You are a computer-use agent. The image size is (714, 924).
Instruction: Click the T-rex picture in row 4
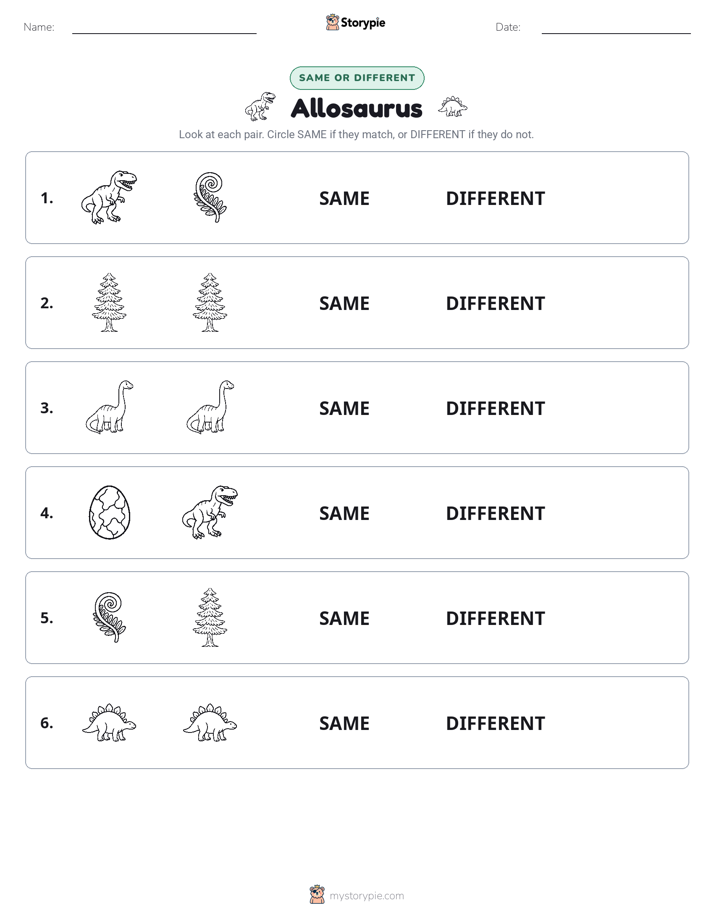coord(210,513)
